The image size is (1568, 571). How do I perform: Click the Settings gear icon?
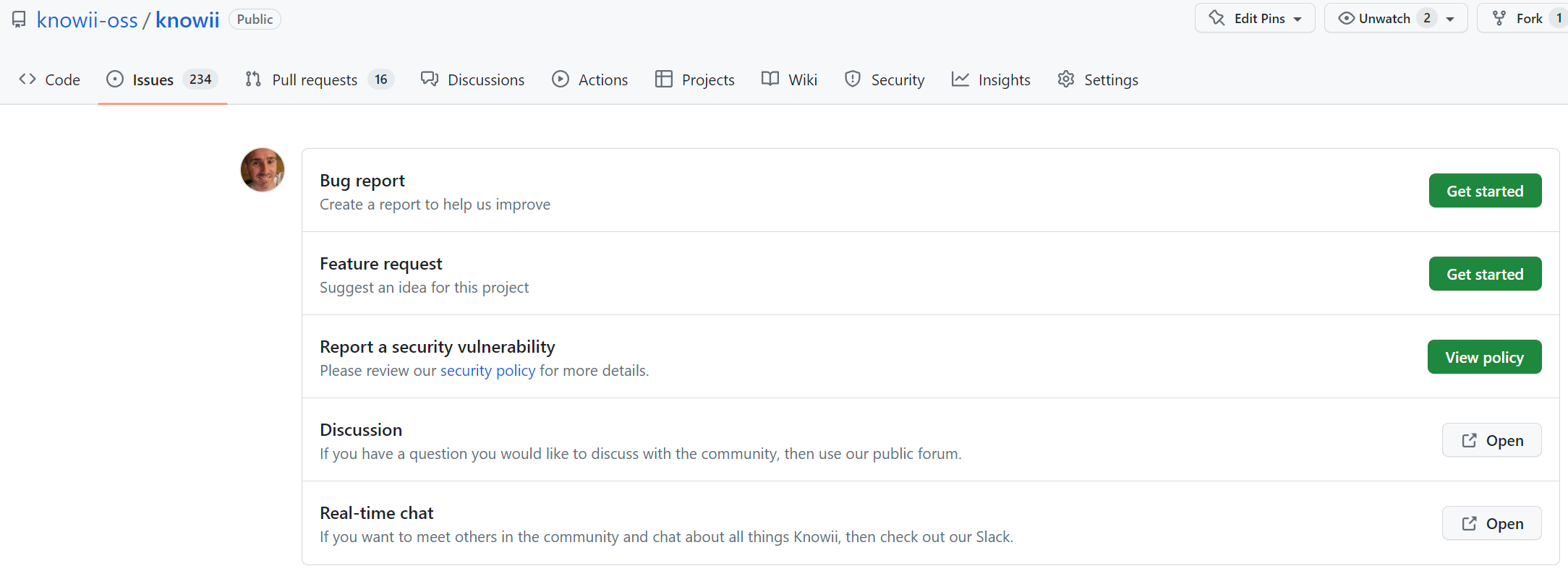click(x=1066, y=79)
